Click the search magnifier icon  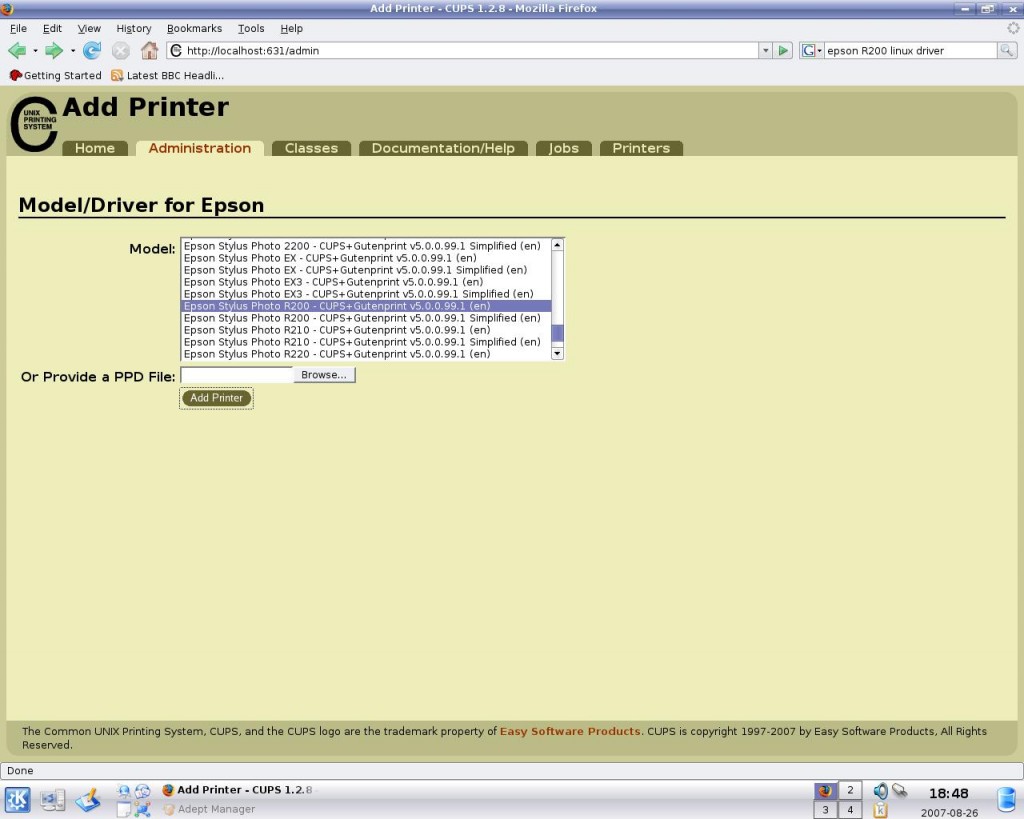click(1006, 50)
